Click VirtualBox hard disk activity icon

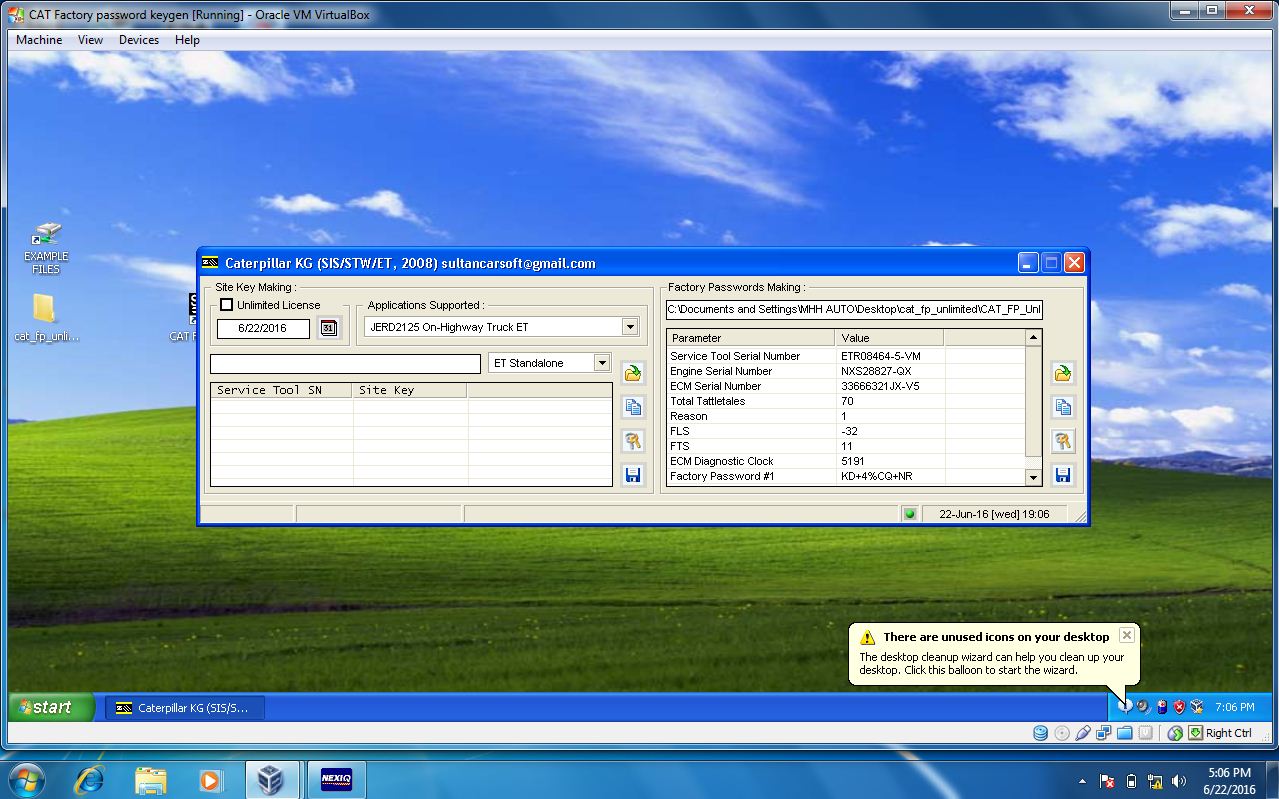tap(1041, 733)
